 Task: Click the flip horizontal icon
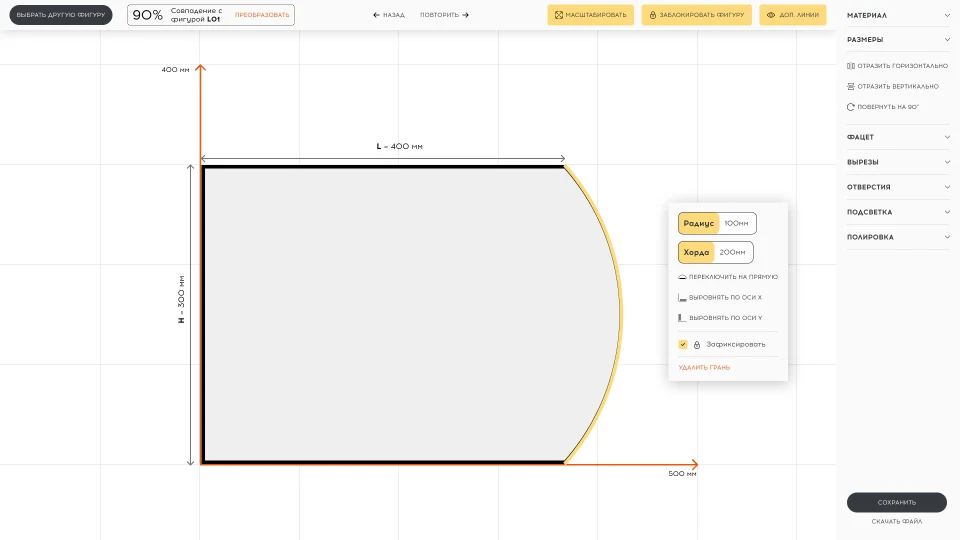[x=850, y=66]
